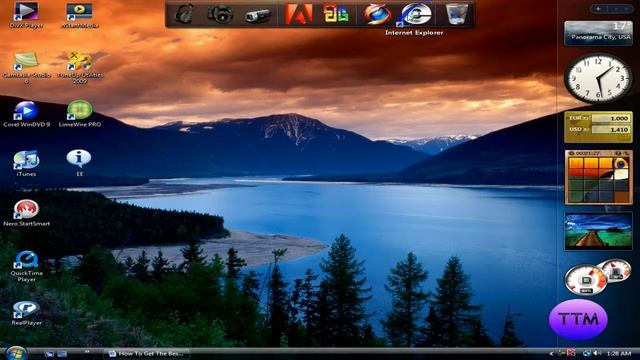
Task: Expand the Quick Launch overflow chevron
Action: tap(87, 351)
